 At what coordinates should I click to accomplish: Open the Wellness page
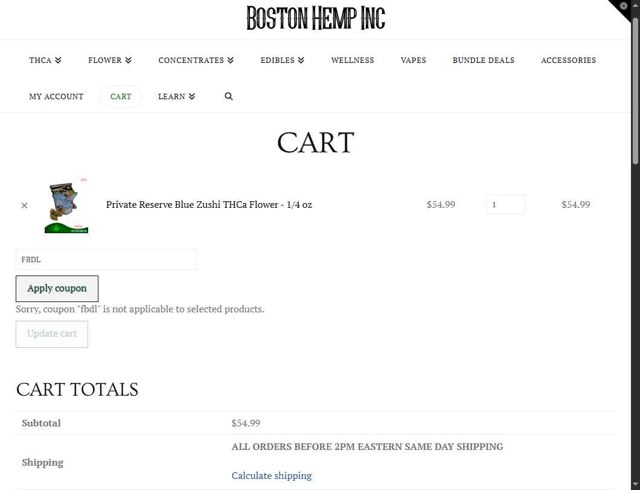click(353, 60)
